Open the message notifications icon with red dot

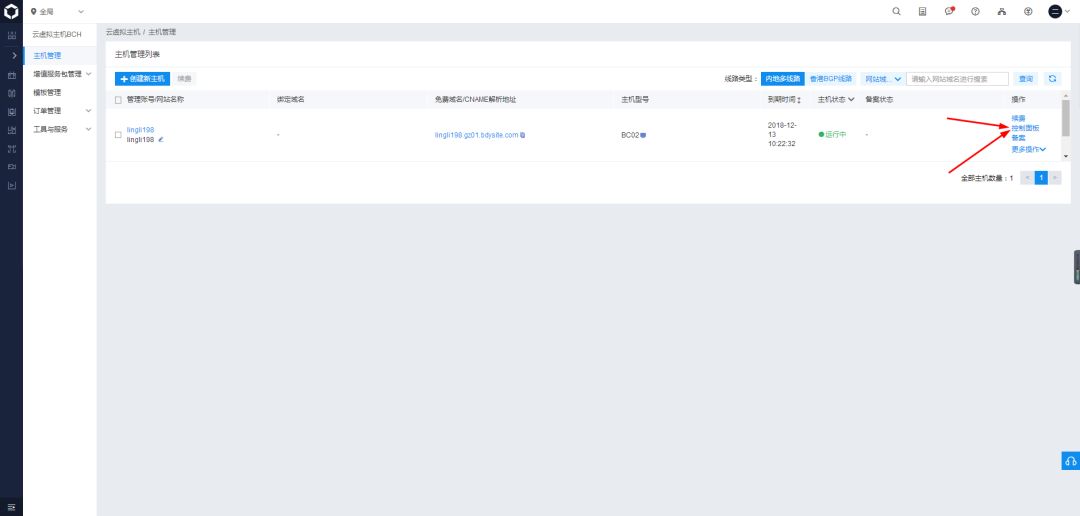[x=949, y=11]
